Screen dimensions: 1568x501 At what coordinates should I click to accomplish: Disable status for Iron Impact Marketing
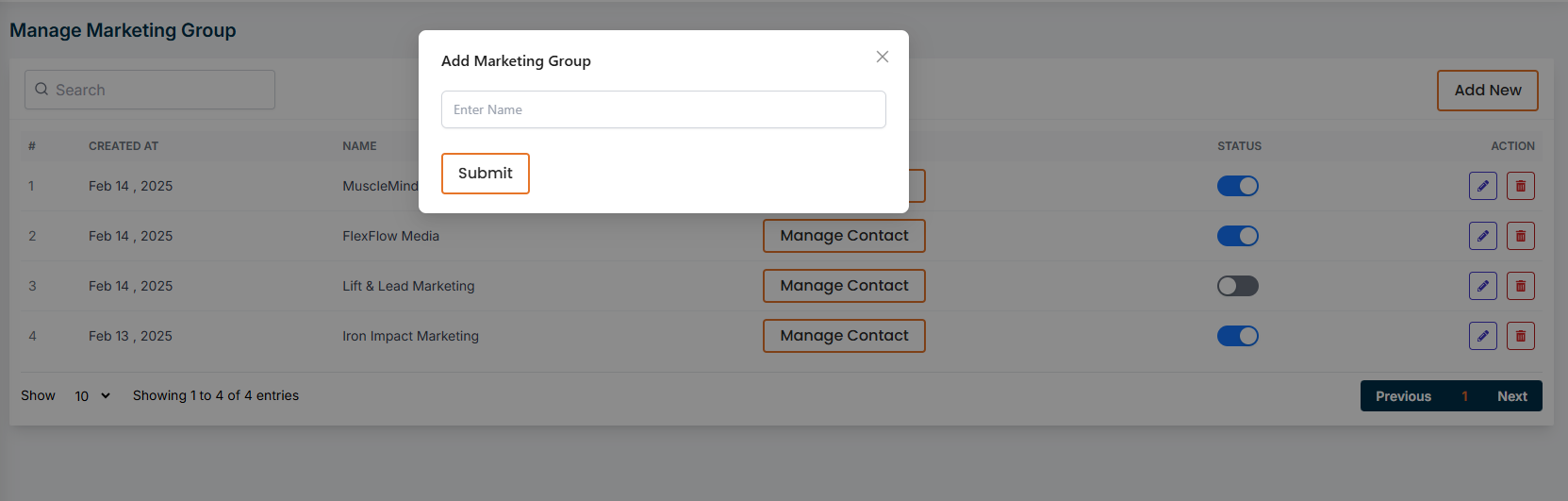[x=1237, y=336]
